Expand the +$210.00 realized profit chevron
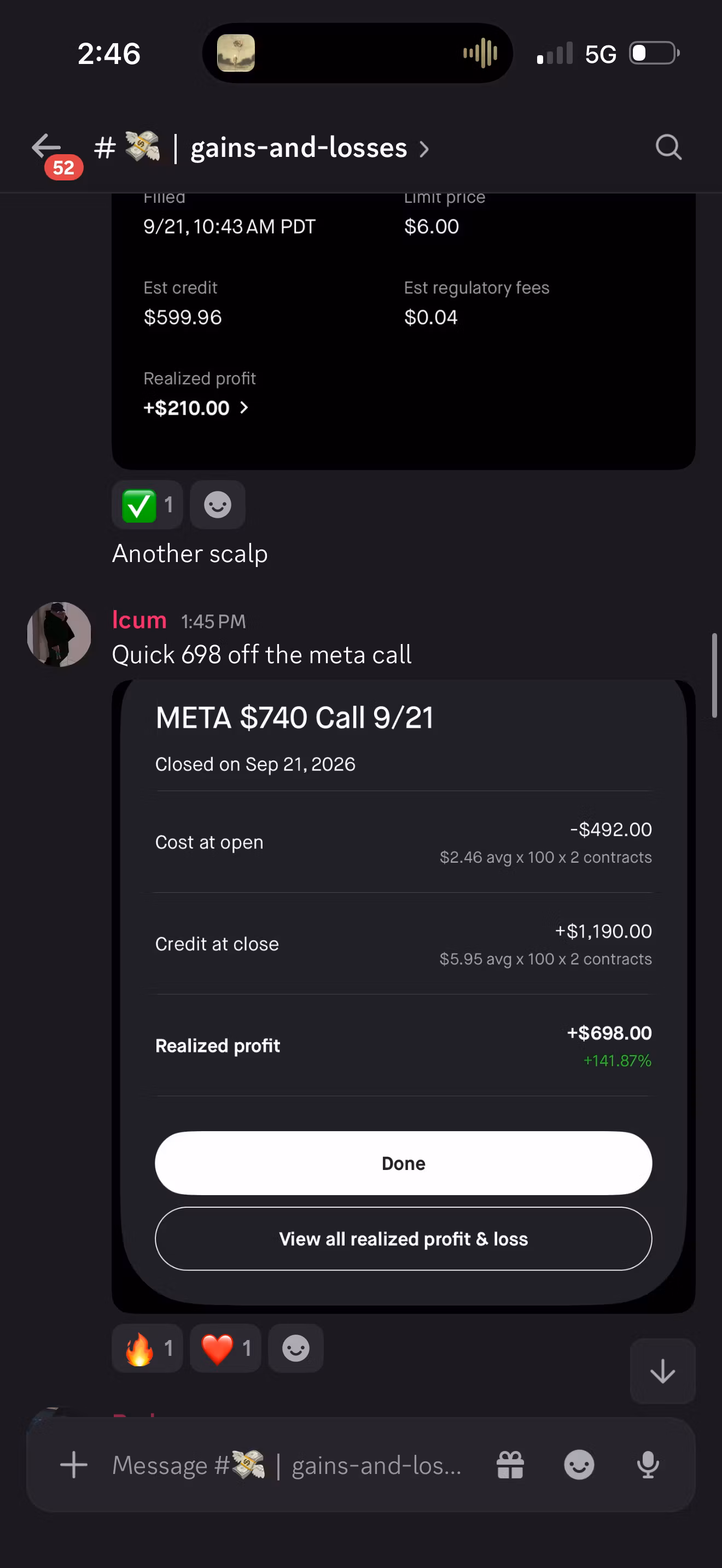The width and height of the screenshot is (722, 1568). click(244, 408)
